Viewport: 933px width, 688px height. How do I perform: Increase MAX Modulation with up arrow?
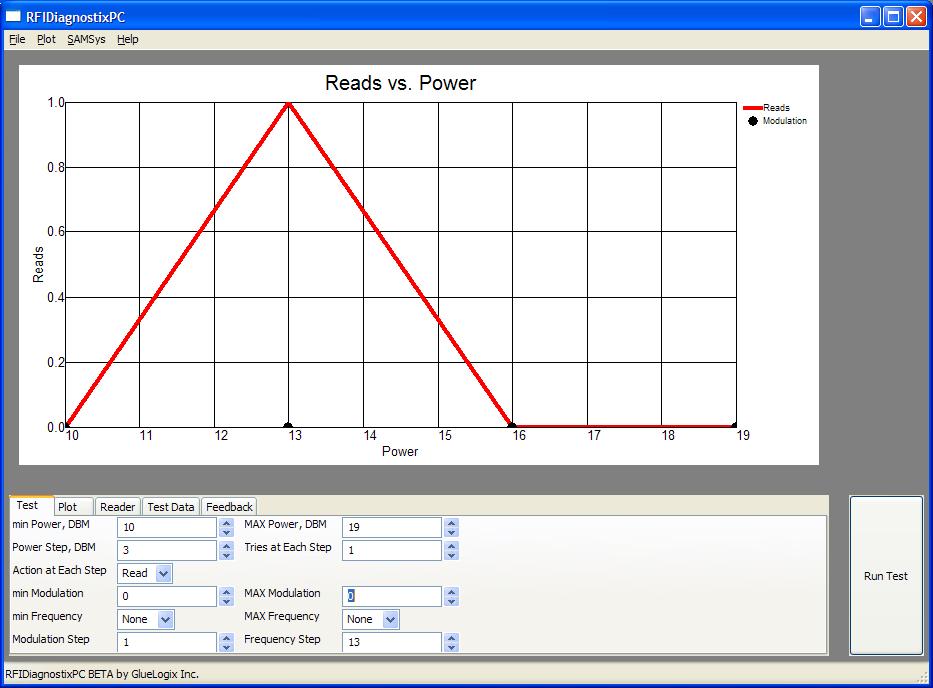pos(451,592)
